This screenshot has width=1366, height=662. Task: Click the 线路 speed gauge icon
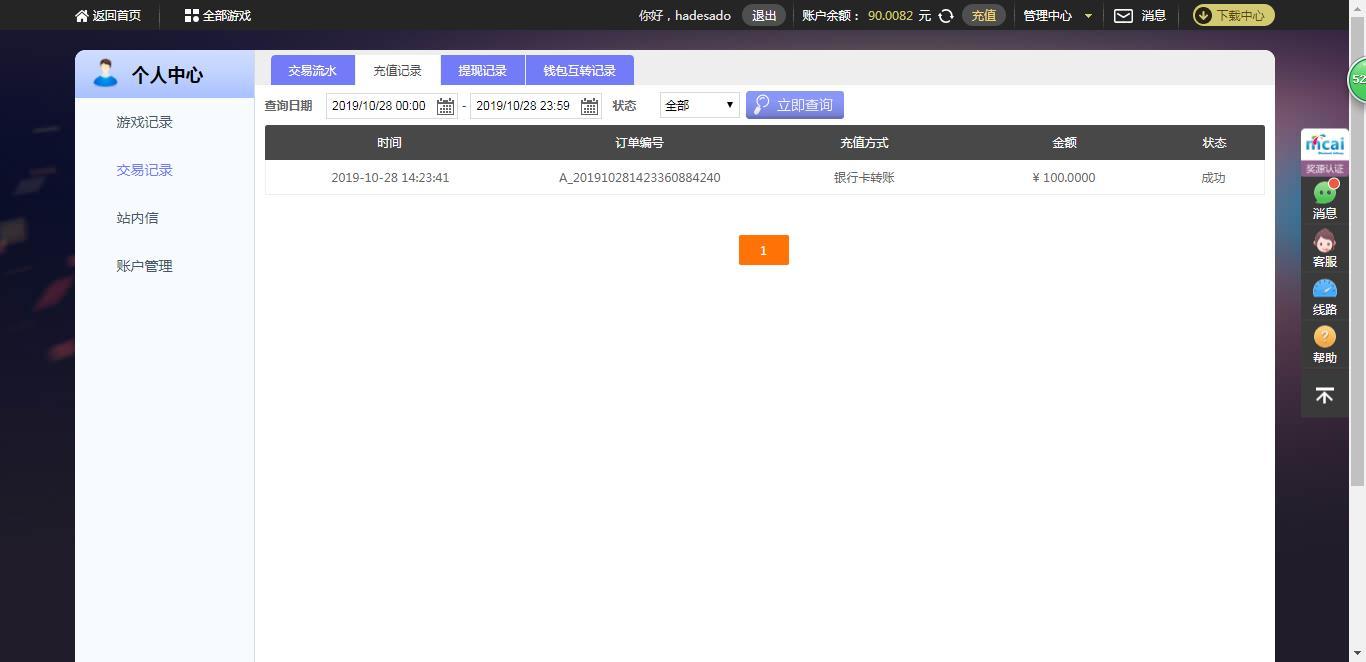(1325, 289)
